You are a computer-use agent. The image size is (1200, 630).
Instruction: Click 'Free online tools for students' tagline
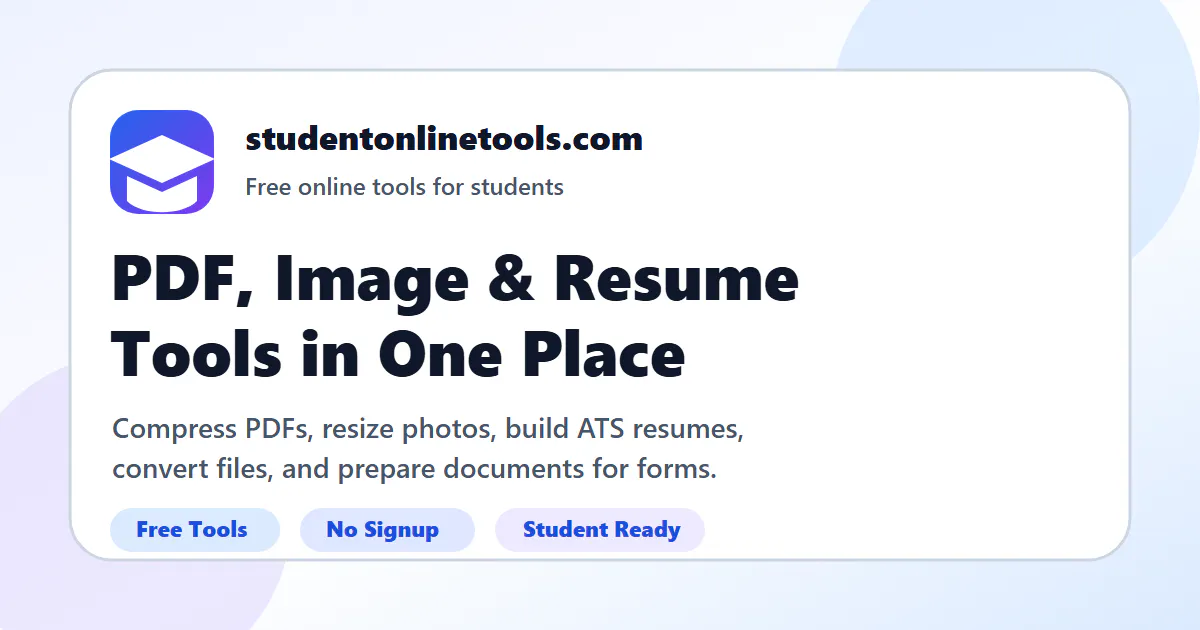(404, 187)
